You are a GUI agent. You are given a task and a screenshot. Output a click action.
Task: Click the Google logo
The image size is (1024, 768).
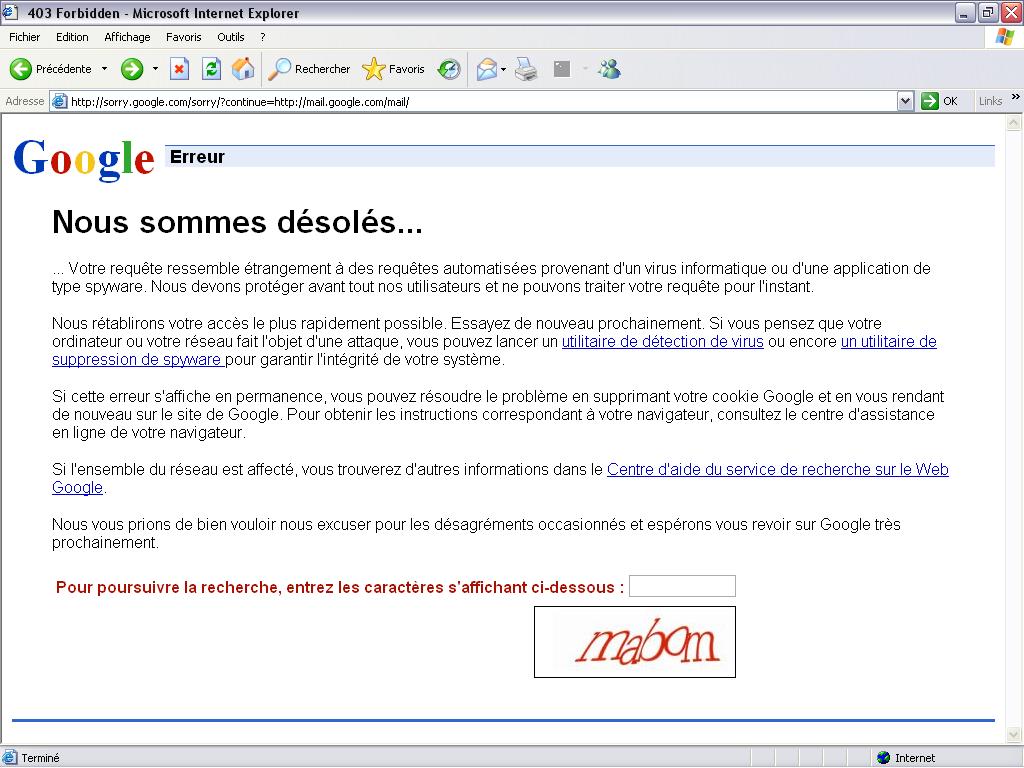pyautogui.click(x=84, y=159)
